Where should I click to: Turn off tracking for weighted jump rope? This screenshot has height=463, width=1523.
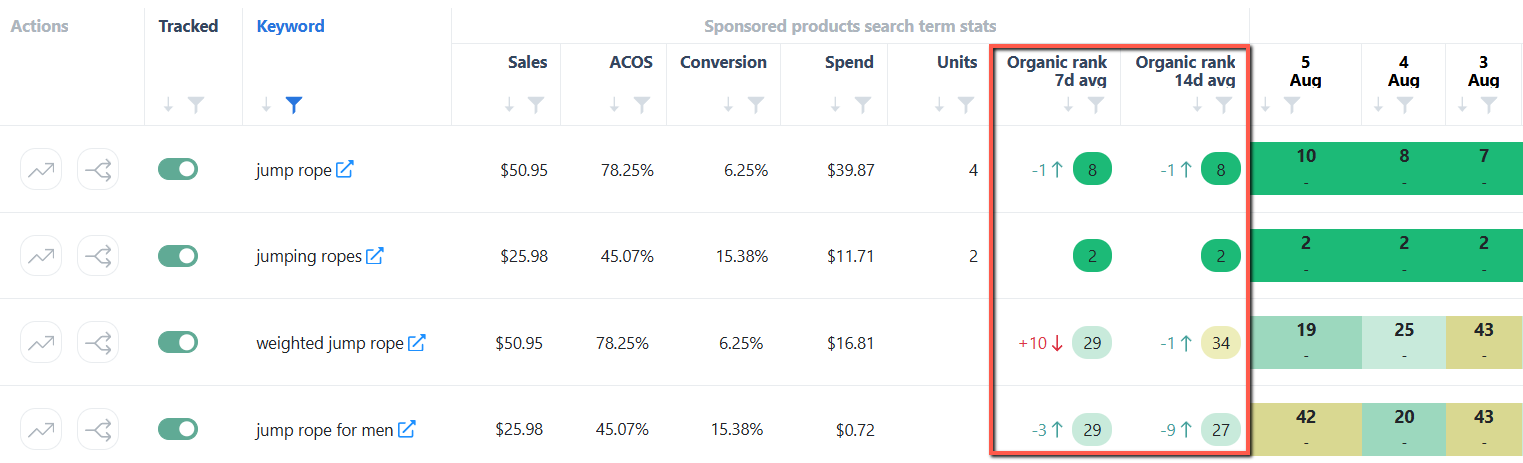[178, 342]
